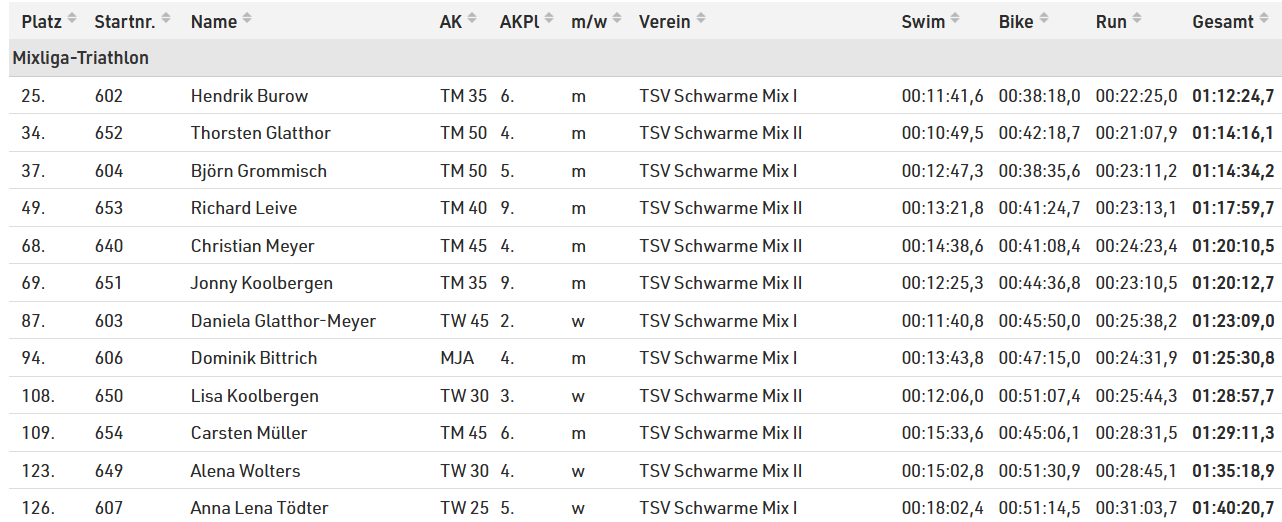
Task: Click the sort arrows beside Startnr.
Action: coord(166,19)
